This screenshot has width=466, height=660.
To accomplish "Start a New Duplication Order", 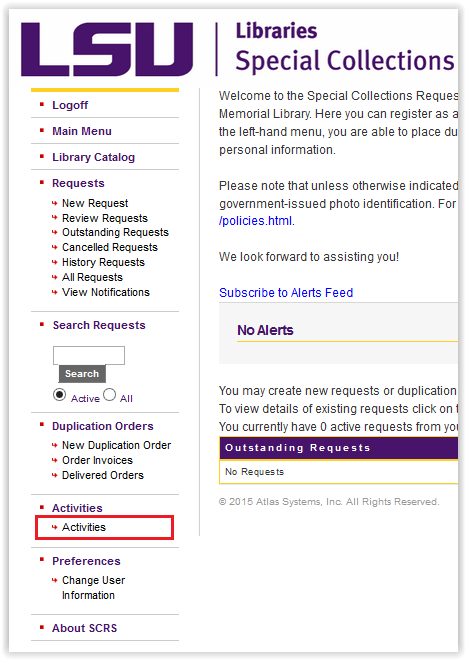I will 117,445.
